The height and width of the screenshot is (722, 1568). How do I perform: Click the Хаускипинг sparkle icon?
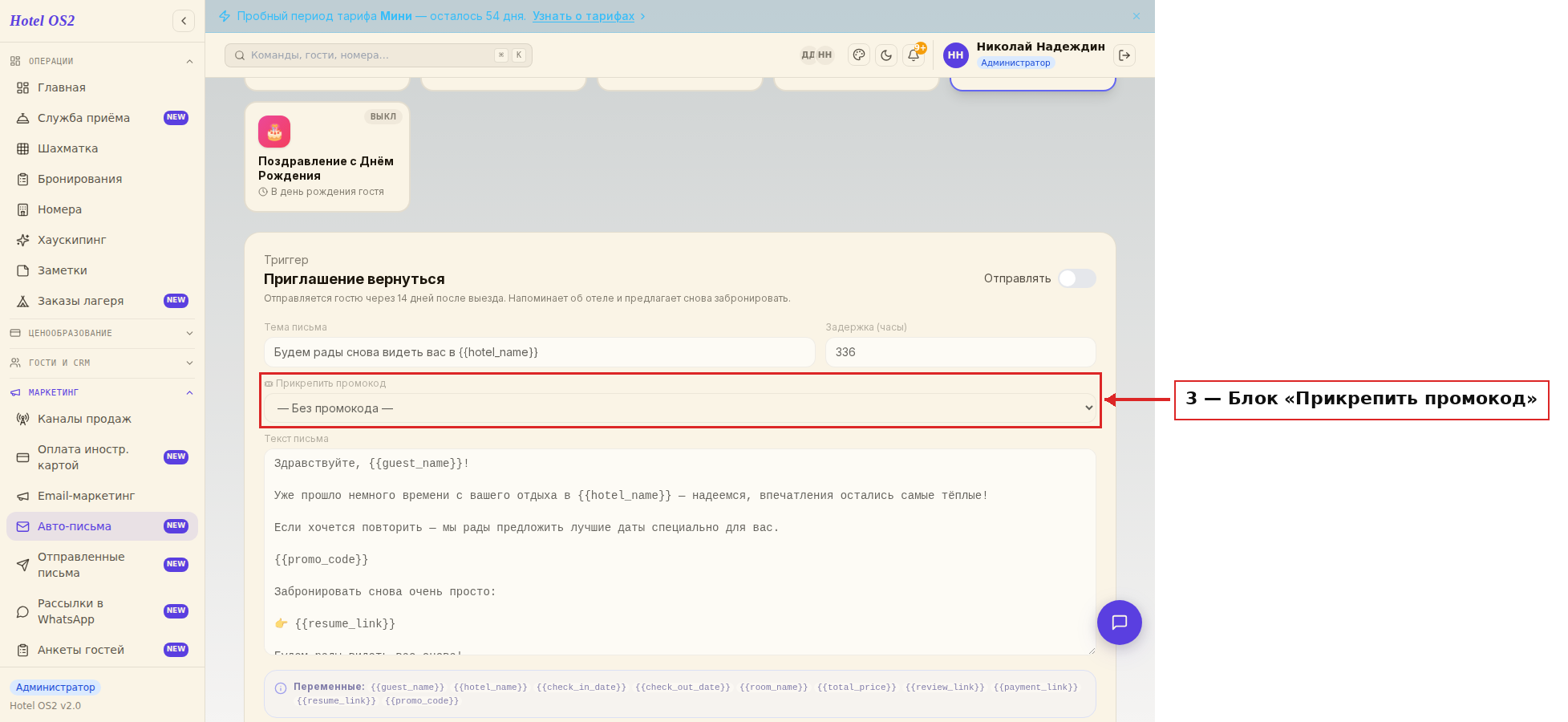tap(23, 240)
